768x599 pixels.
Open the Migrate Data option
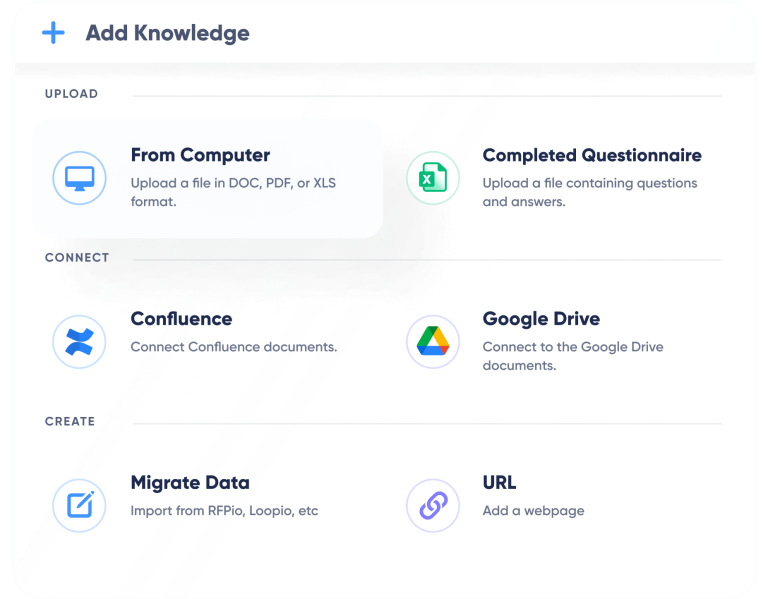(x=190, y=483)
